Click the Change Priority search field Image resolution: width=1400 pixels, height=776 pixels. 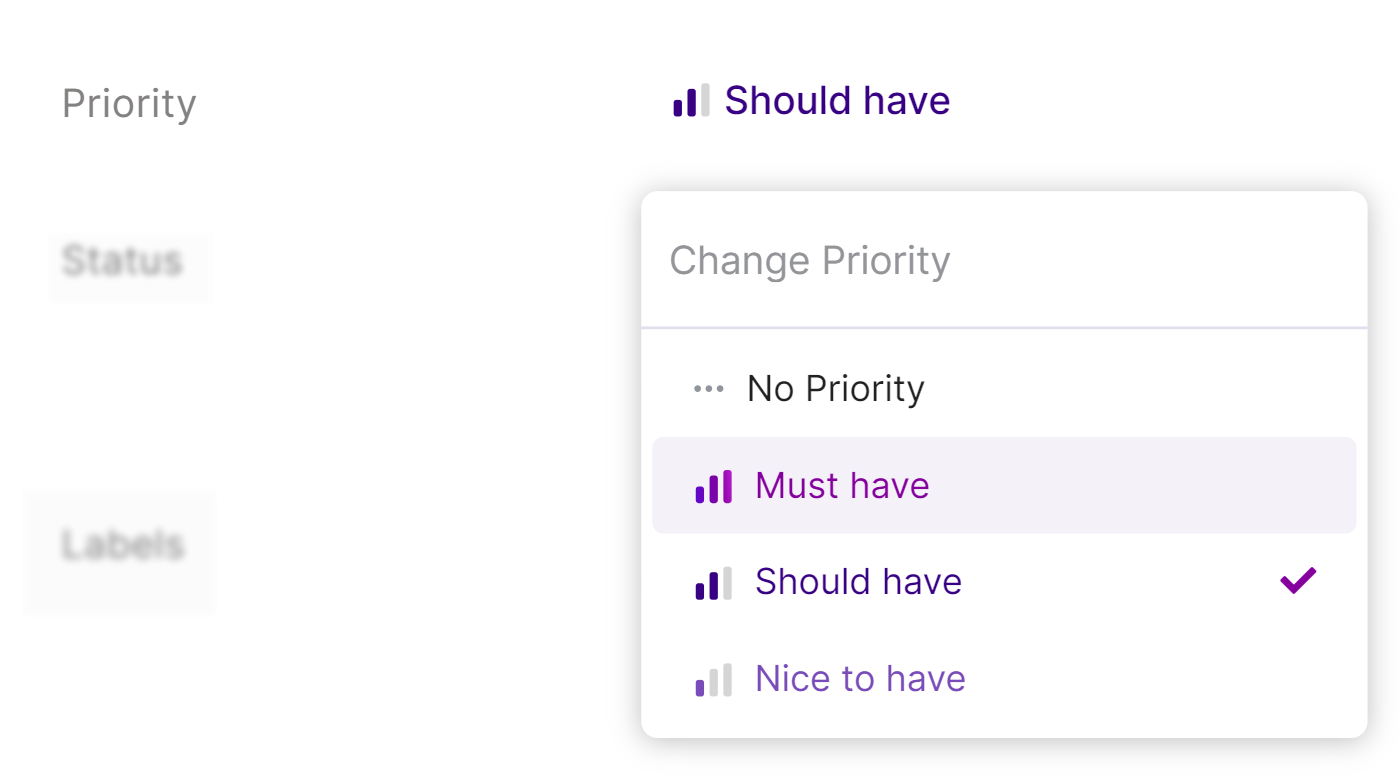[1004, 261]
